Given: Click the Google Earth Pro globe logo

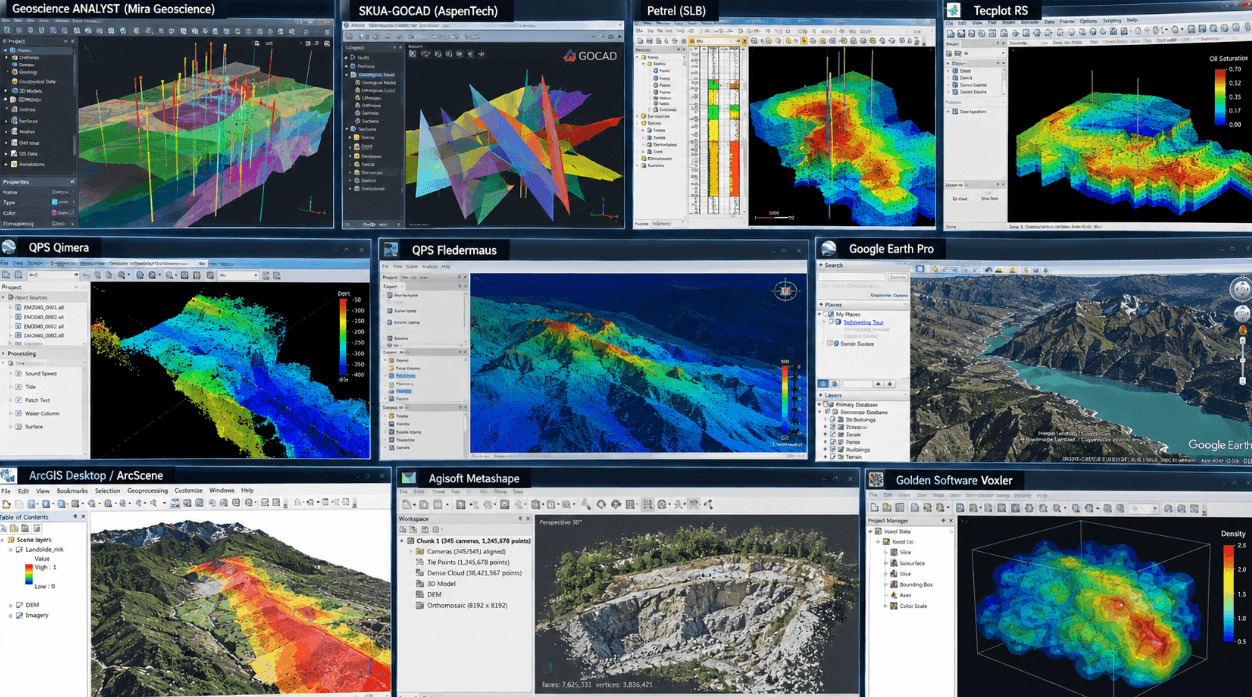Looking at the screenshot, I should 829,248.
